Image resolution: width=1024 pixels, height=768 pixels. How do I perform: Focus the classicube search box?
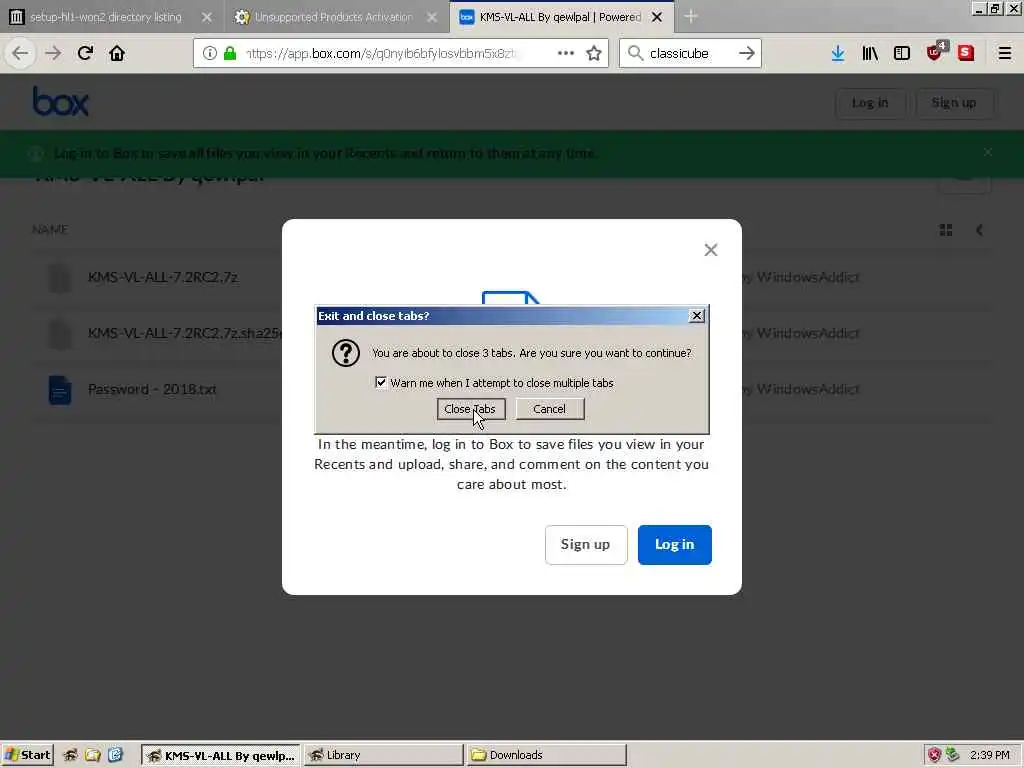pyautogui.click(x=689, y=53)
